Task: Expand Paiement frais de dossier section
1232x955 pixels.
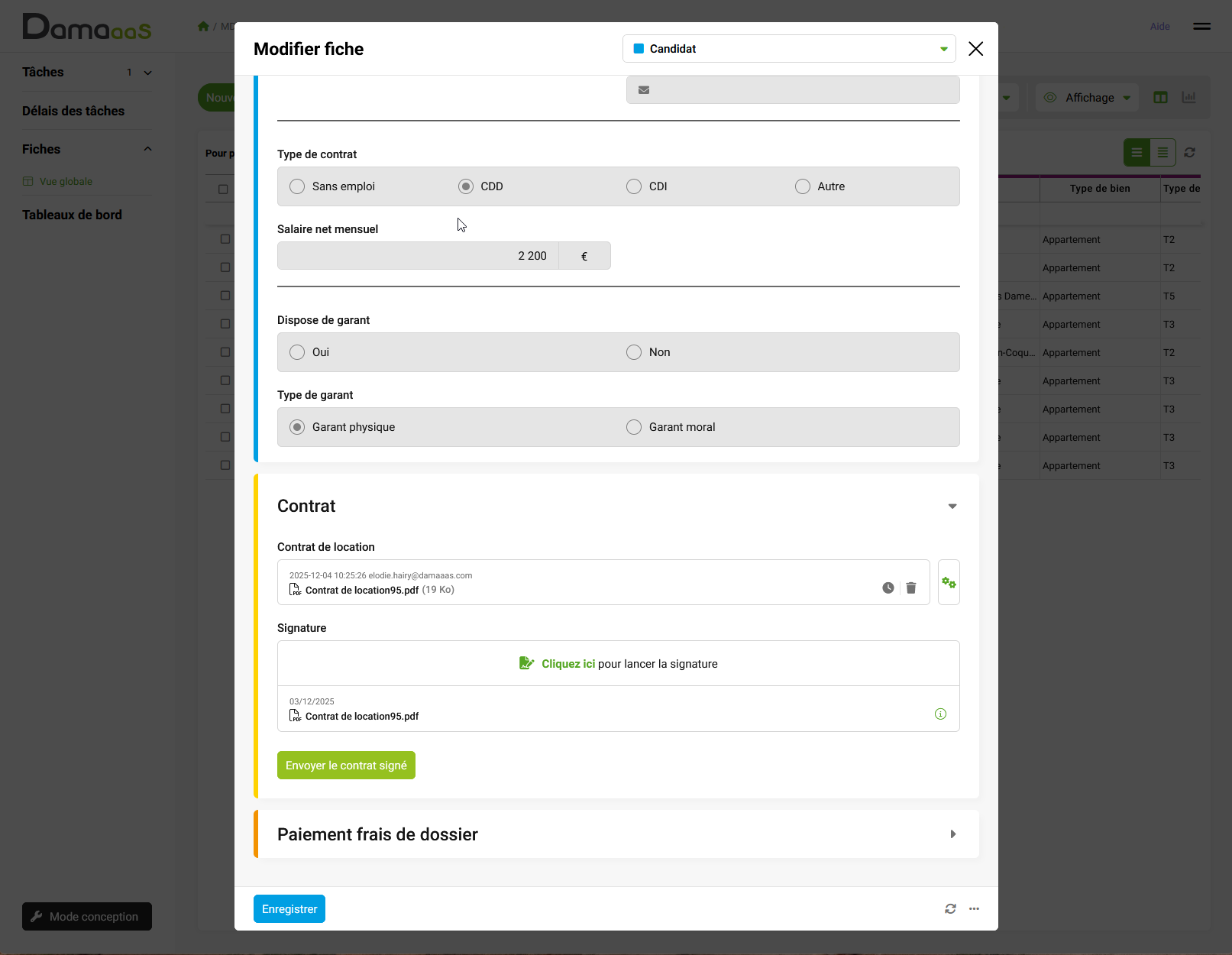Action: click(x=952, y=834)
